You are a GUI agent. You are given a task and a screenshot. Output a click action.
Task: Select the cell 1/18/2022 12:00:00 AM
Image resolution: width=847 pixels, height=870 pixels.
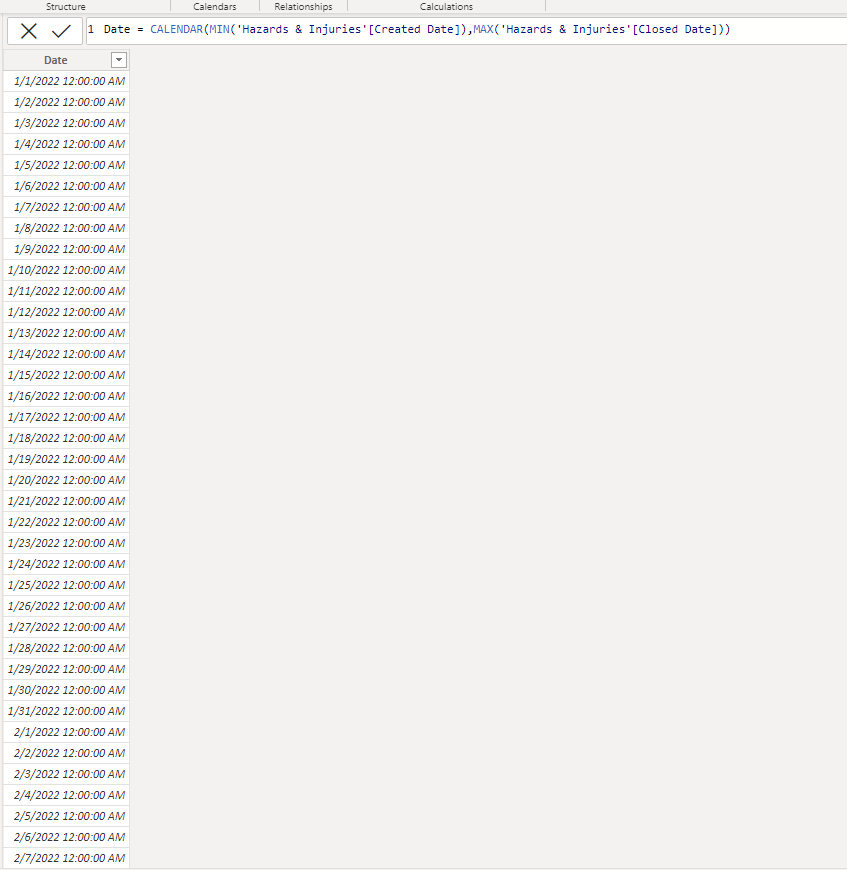pyautogui.click(x=66, y=438)
